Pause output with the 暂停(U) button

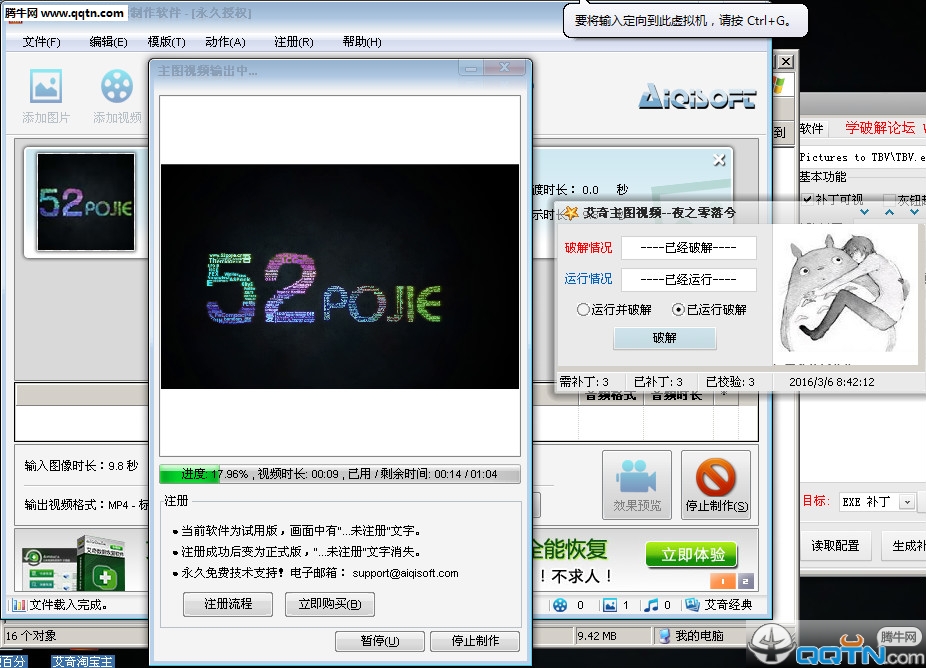coord(380,641)
